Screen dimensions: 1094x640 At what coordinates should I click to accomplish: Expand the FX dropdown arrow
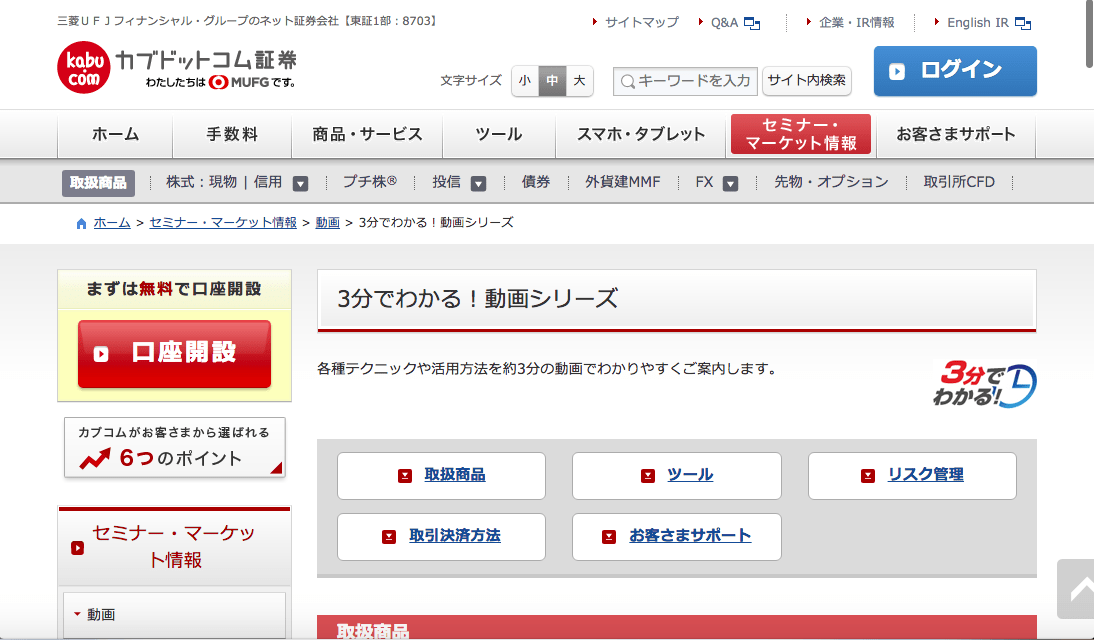pyautogui.click(x=730, y=183)
